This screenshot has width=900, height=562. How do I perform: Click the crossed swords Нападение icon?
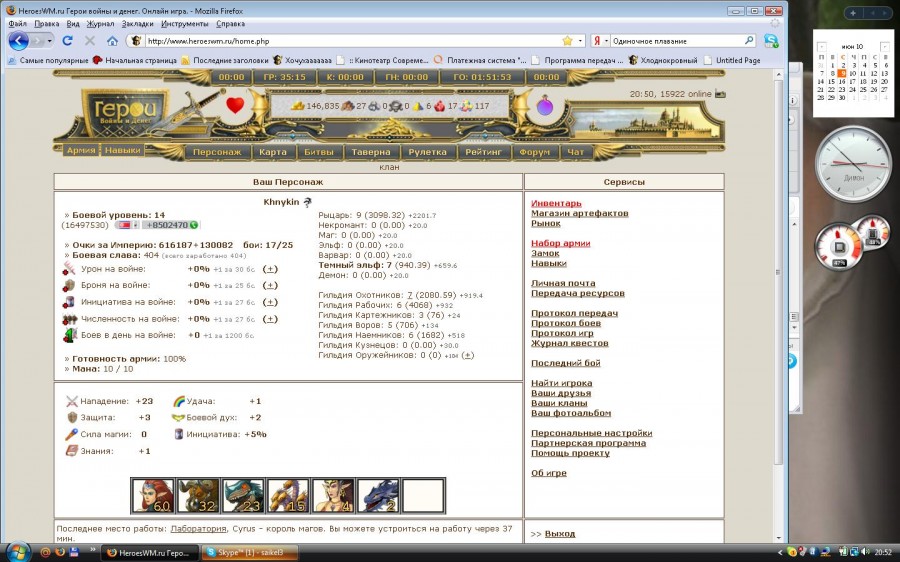click(72, 401)
